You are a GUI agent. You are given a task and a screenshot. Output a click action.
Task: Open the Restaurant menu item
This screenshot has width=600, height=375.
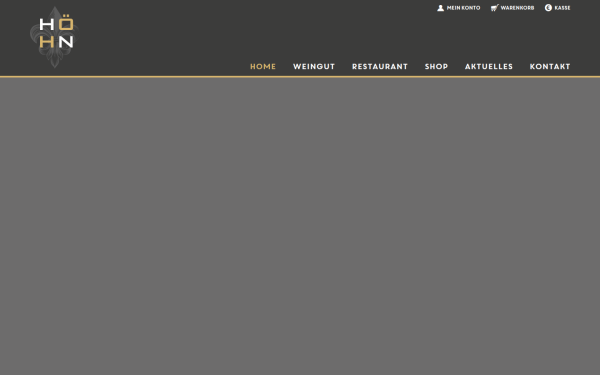coord(380,67)
